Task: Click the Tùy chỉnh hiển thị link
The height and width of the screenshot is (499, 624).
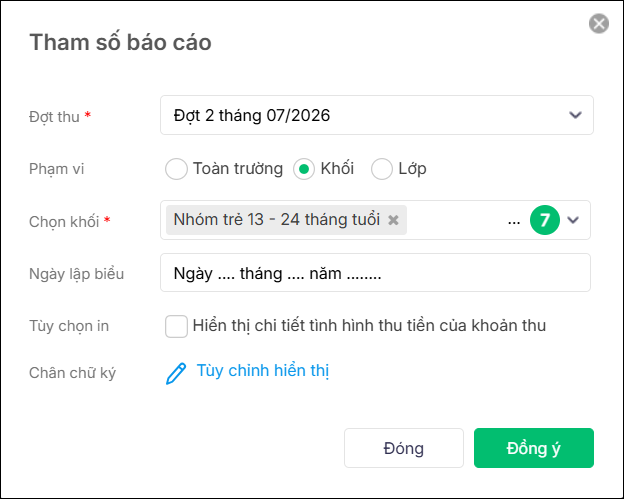Action: coord(263,370)
